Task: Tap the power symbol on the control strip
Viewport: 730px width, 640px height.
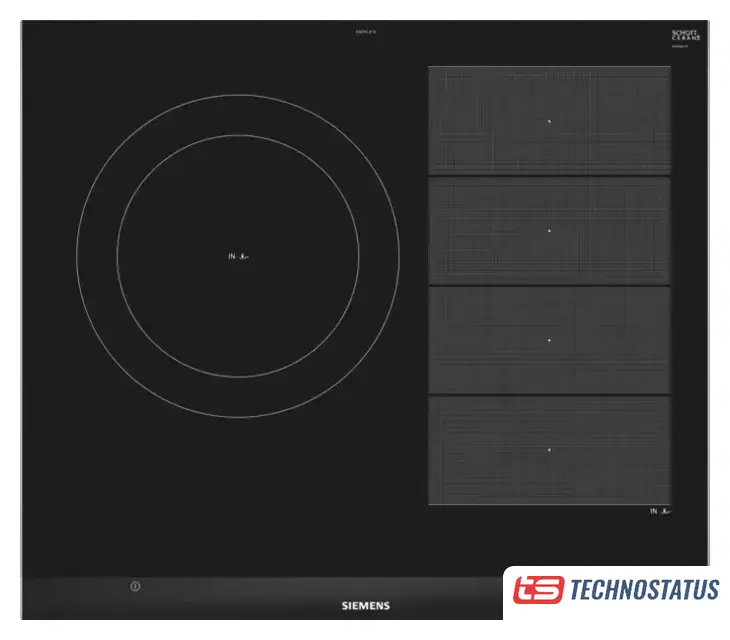Action: 134,587
